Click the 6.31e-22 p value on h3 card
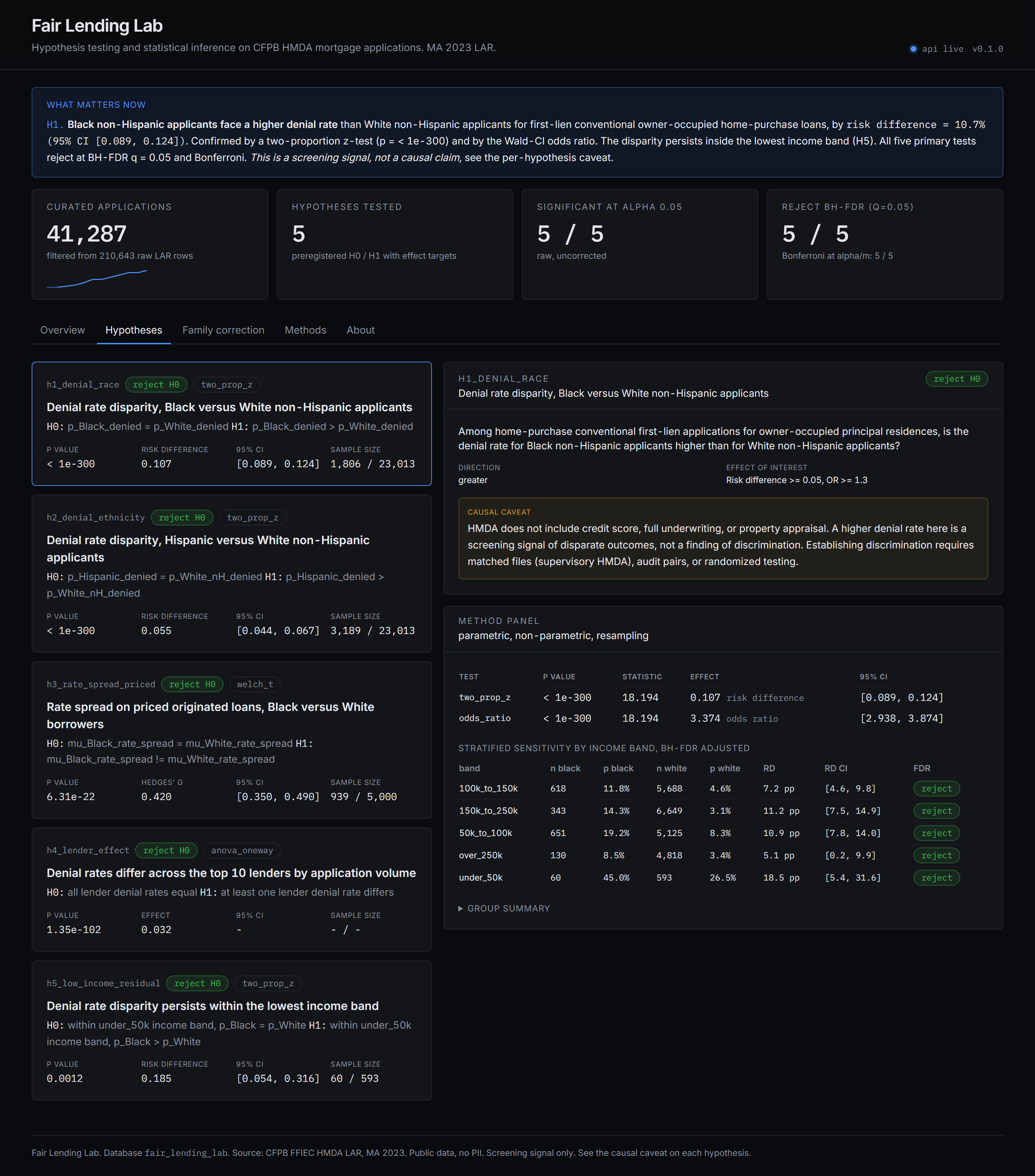Screen dimensions: 1035x1176 coord(71,797)
